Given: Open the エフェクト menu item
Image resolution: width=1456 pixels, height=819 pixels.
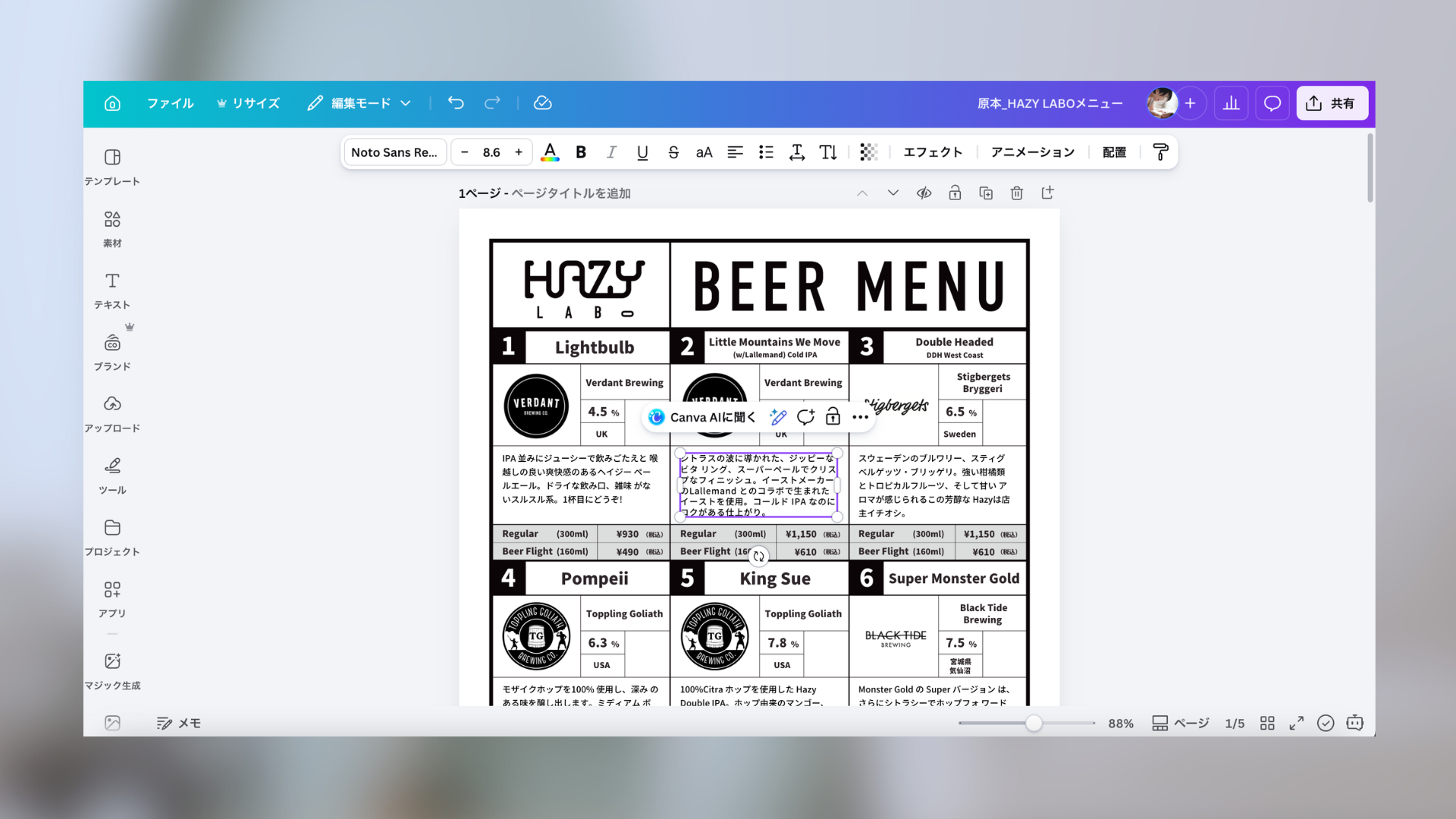Looking at the screenshot, I should coord(933,152).
